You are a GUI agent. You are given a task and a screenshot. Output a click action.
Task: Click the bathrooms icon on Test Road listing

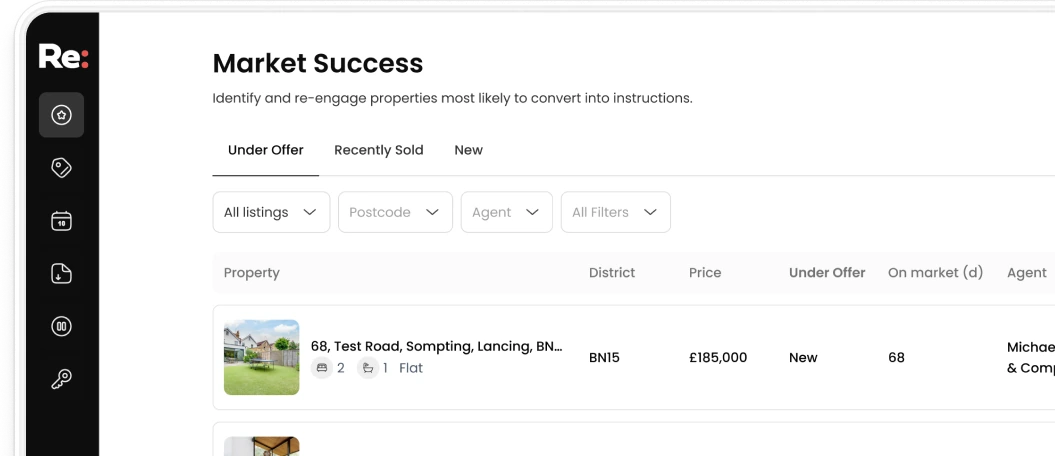[368, 368]
